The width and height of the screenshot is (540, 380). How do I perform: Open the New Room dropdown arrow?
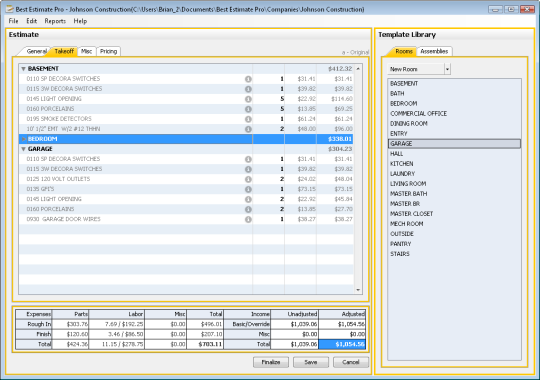[447, 69]
